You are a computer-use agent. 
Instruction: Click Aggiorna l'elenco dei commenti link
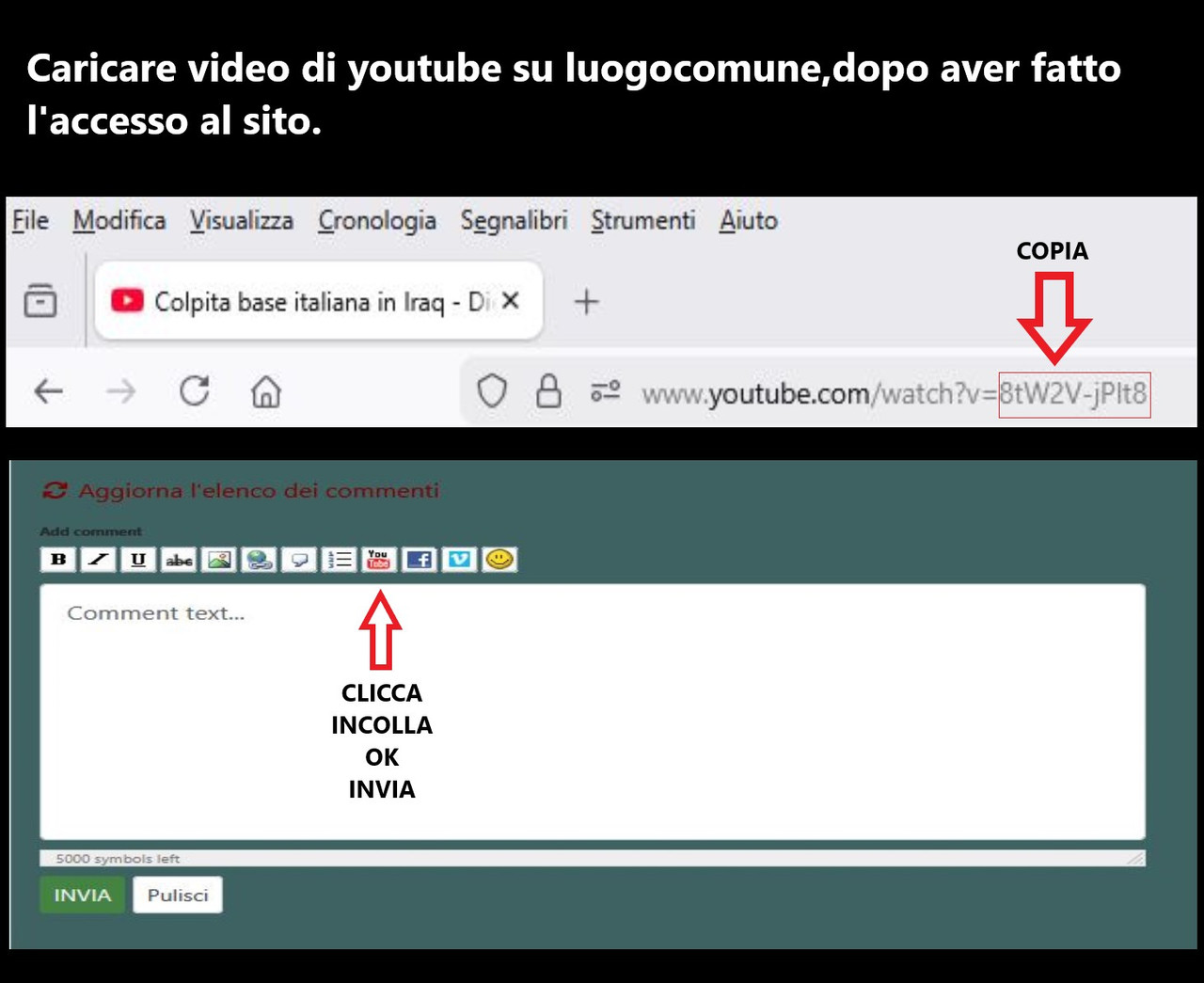(x=259, y=490)
